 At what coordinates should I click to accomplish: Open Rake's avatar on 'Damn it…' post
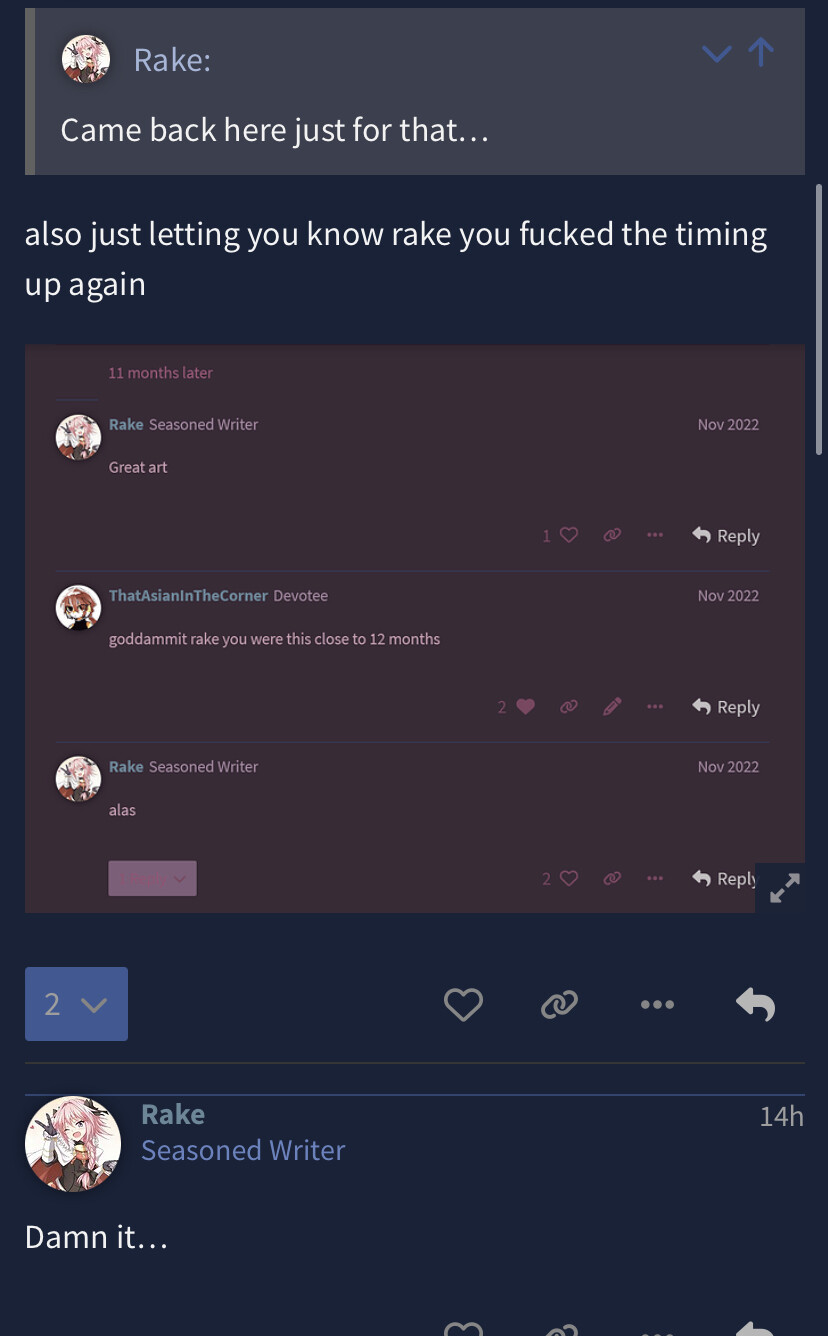(72, 1143)
